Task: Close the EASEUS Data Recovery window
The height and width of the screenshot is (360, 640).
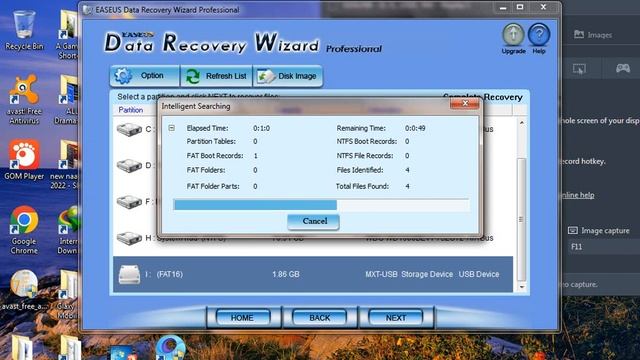Action: click(543, 7)
